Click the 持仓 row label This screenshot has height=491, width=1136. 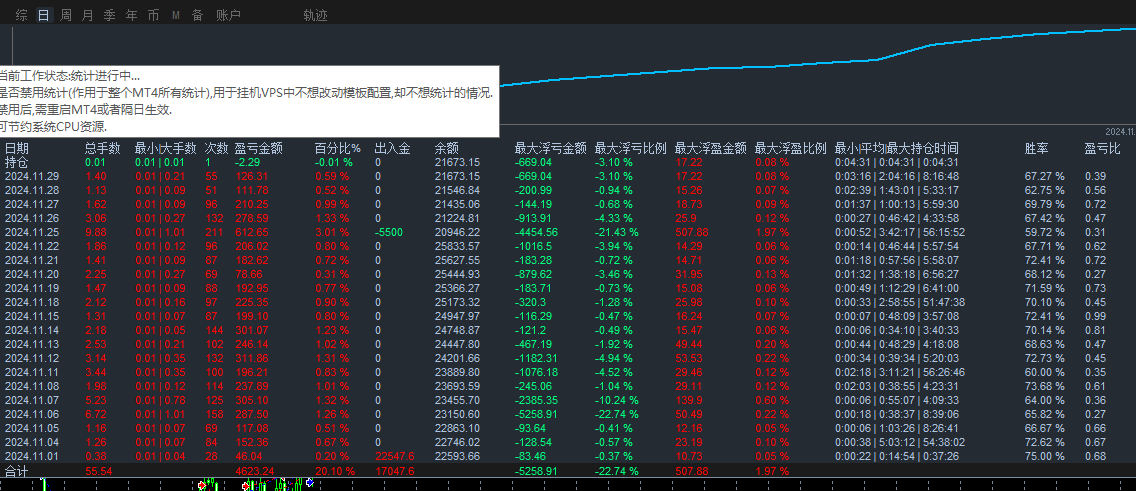tap(16, 162)
